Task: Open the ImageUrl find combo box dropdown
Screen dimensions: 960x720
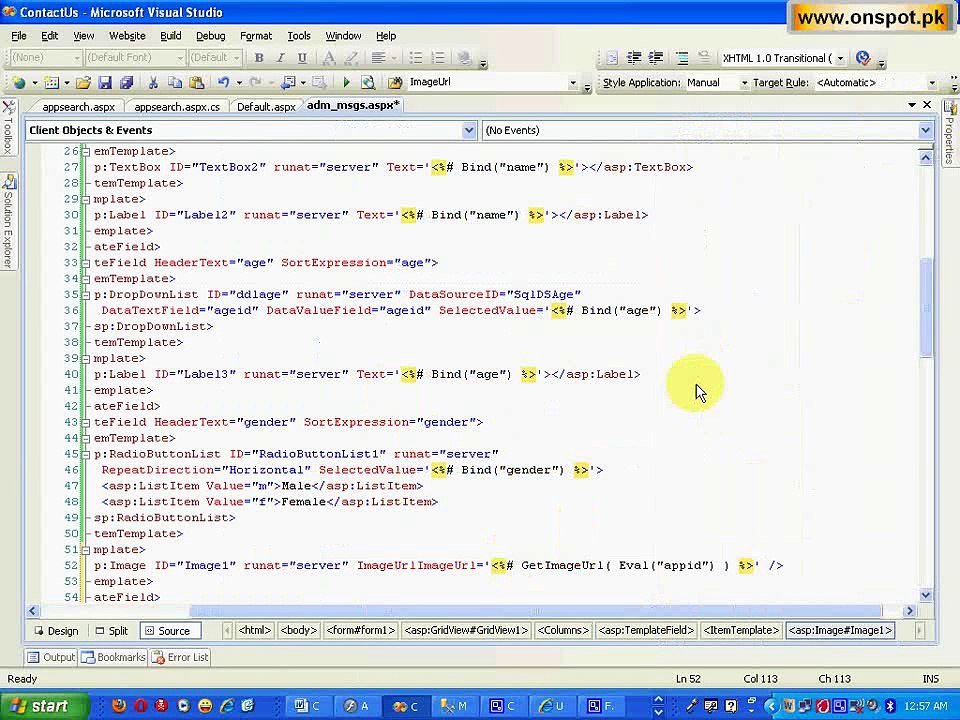Action: [573, 83]
